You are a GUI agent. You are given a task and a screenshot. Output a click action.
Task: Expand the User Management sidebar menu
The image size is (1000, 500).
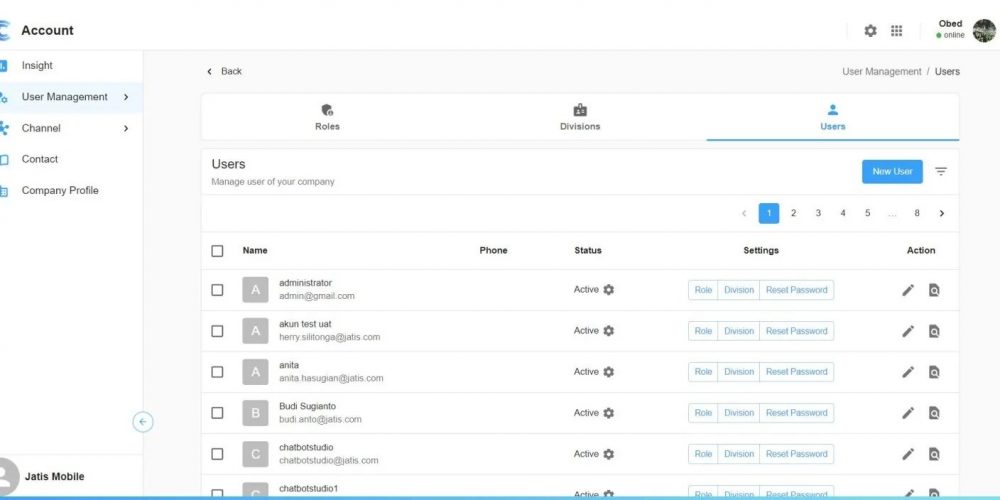coord(126,97)
